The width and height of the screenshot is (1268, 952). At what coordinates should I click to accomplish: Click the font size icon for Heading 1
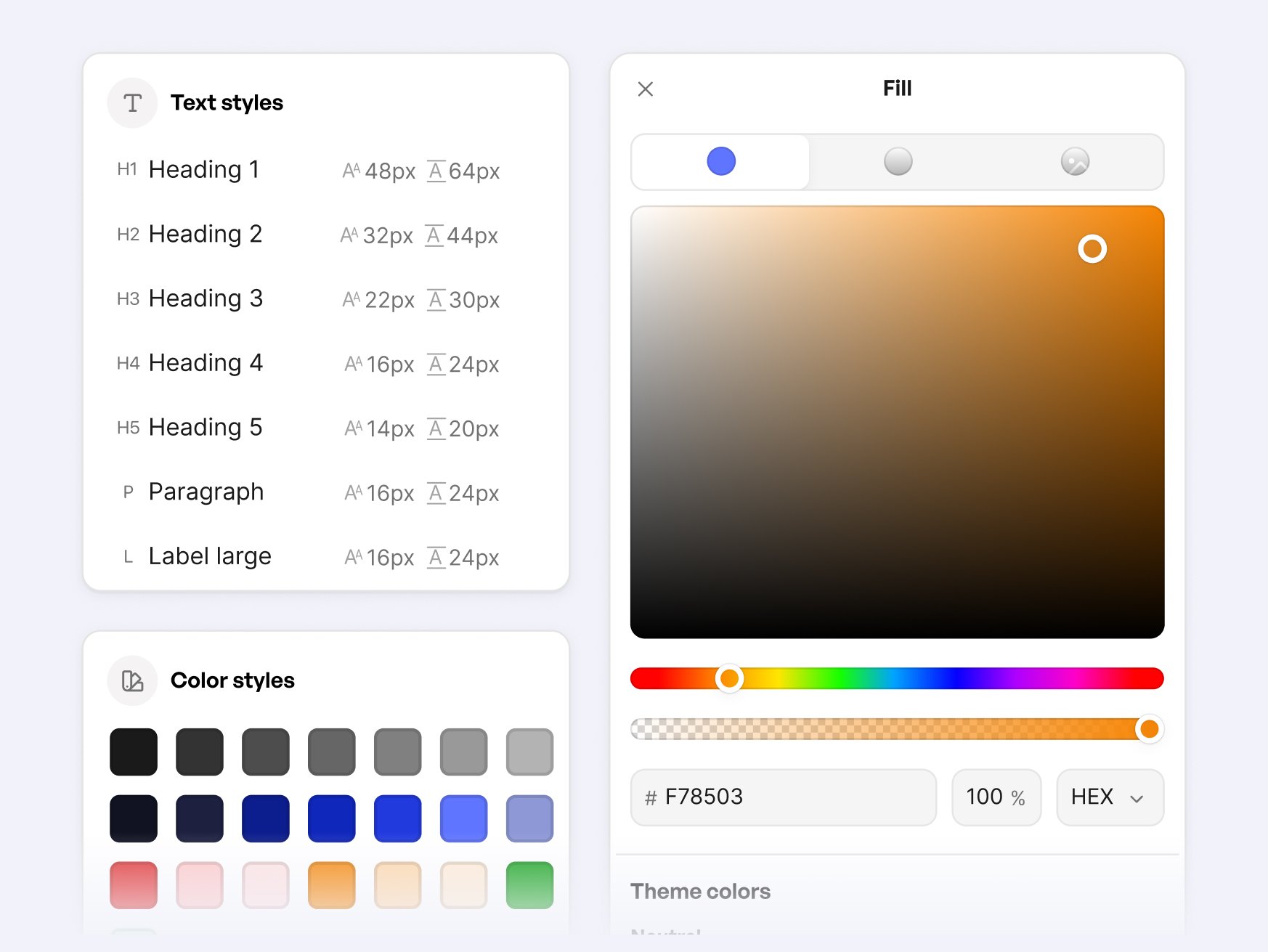[351, 171]
